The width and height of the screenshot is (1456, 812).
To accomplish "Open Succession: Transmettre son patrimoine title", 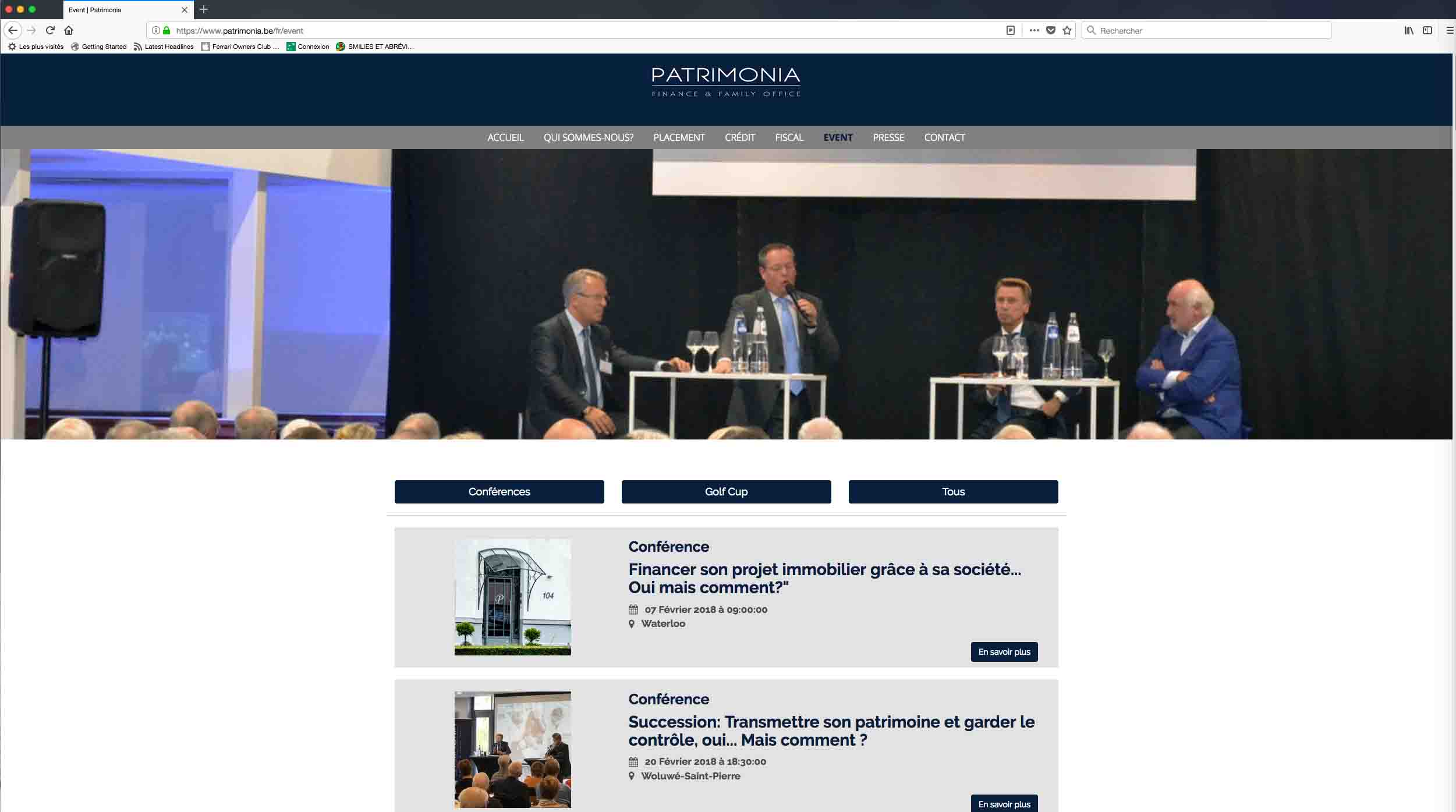I will (831, 731).
